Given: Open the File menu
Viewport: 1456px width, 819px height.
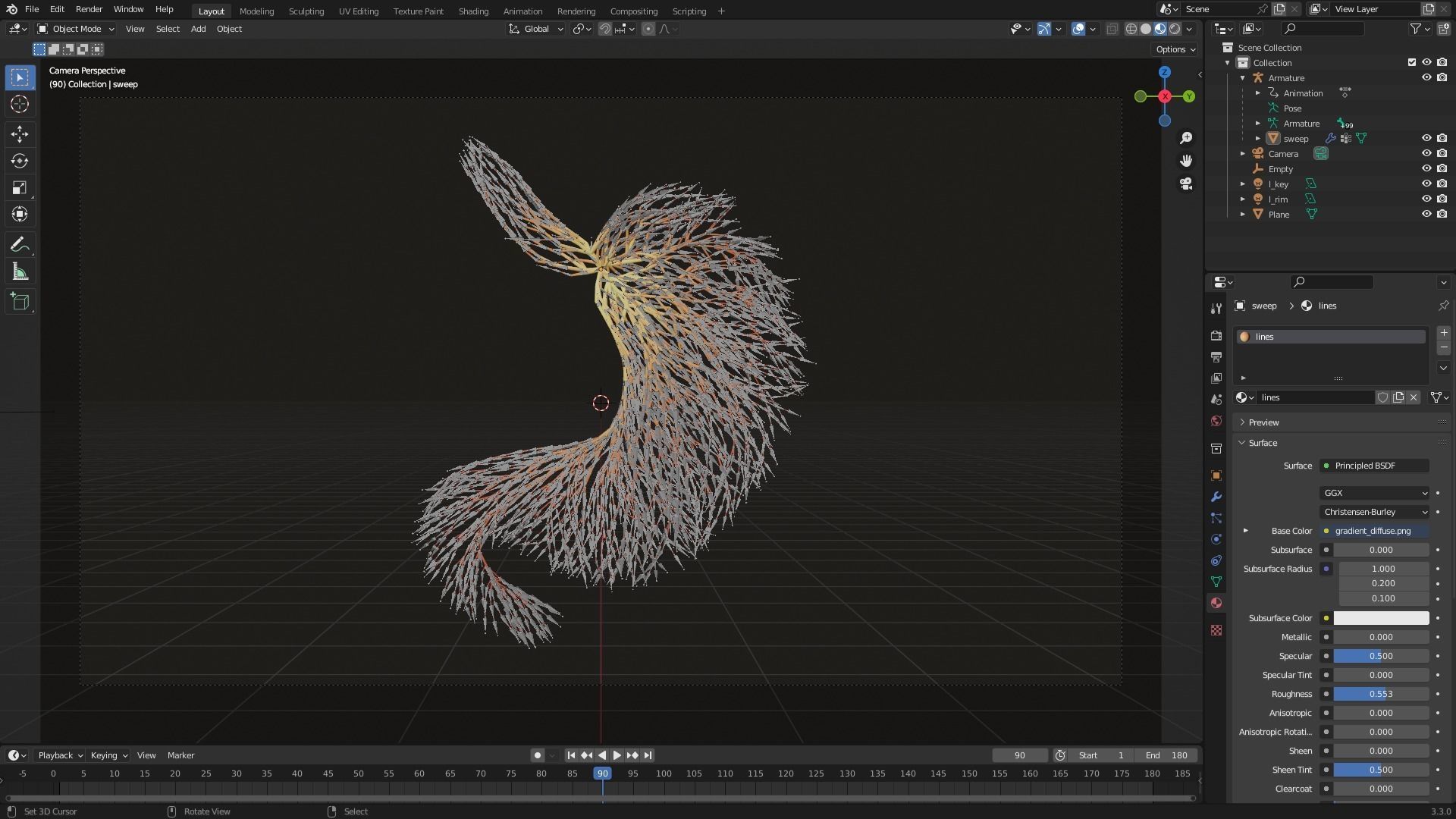Looking at the screenshot, I should (32, 9).
